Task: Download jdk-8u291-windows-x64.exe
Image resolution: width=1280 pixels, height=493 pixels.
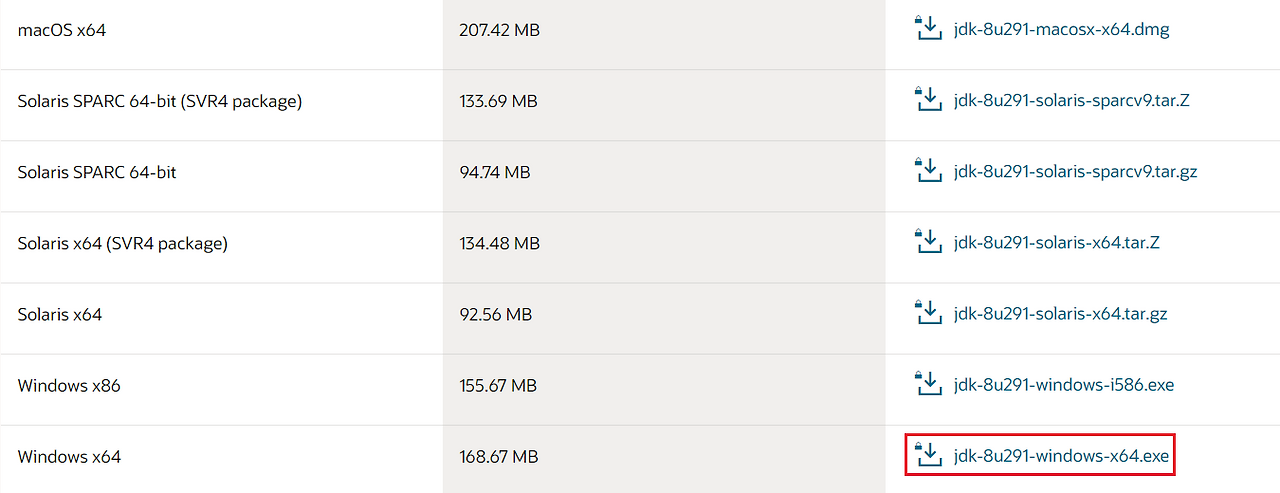Action: click(1061, 456)
